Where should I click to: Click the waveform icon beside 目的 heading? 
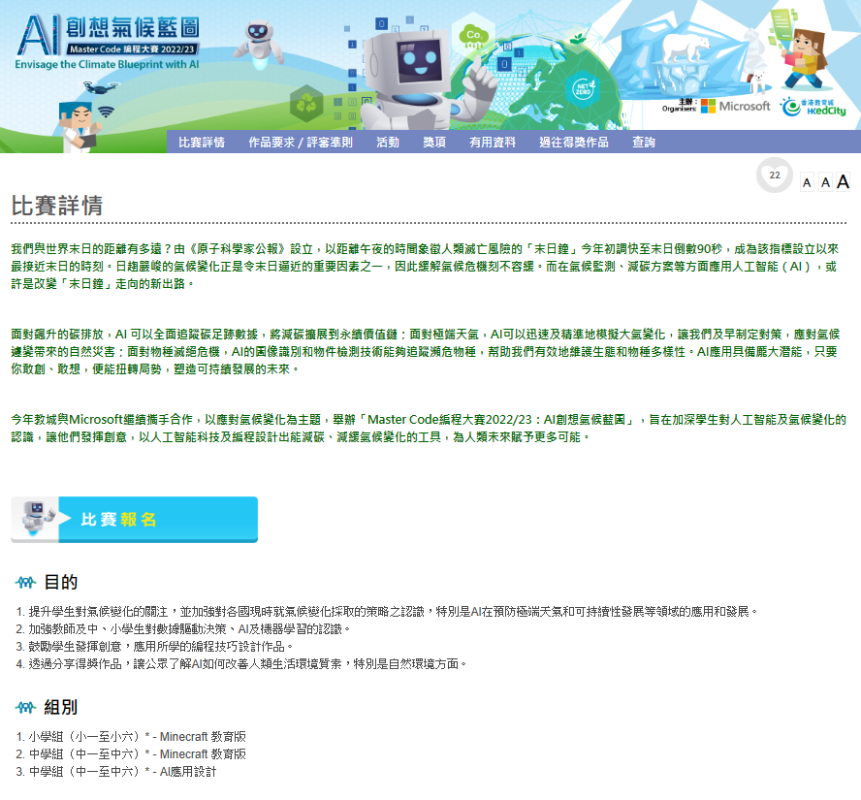[x=26, y=583]
